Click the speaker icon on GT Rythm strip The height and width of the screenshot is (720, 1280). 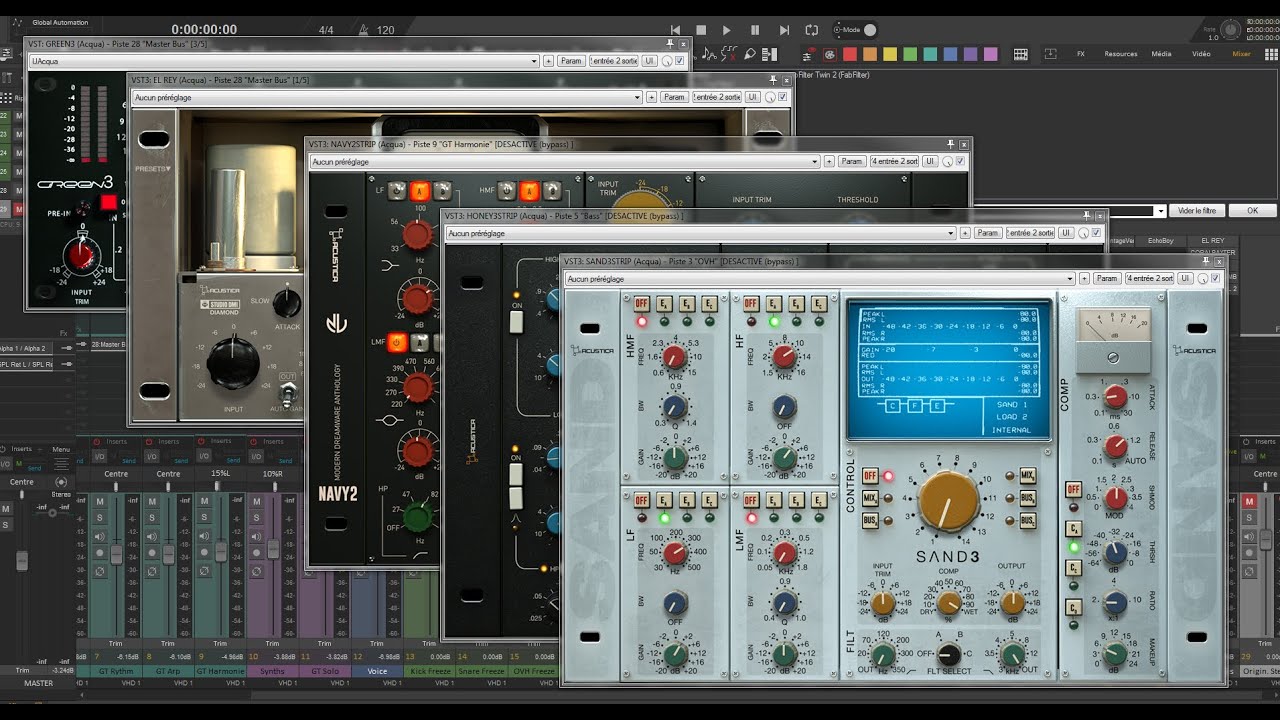click(100, 536)
